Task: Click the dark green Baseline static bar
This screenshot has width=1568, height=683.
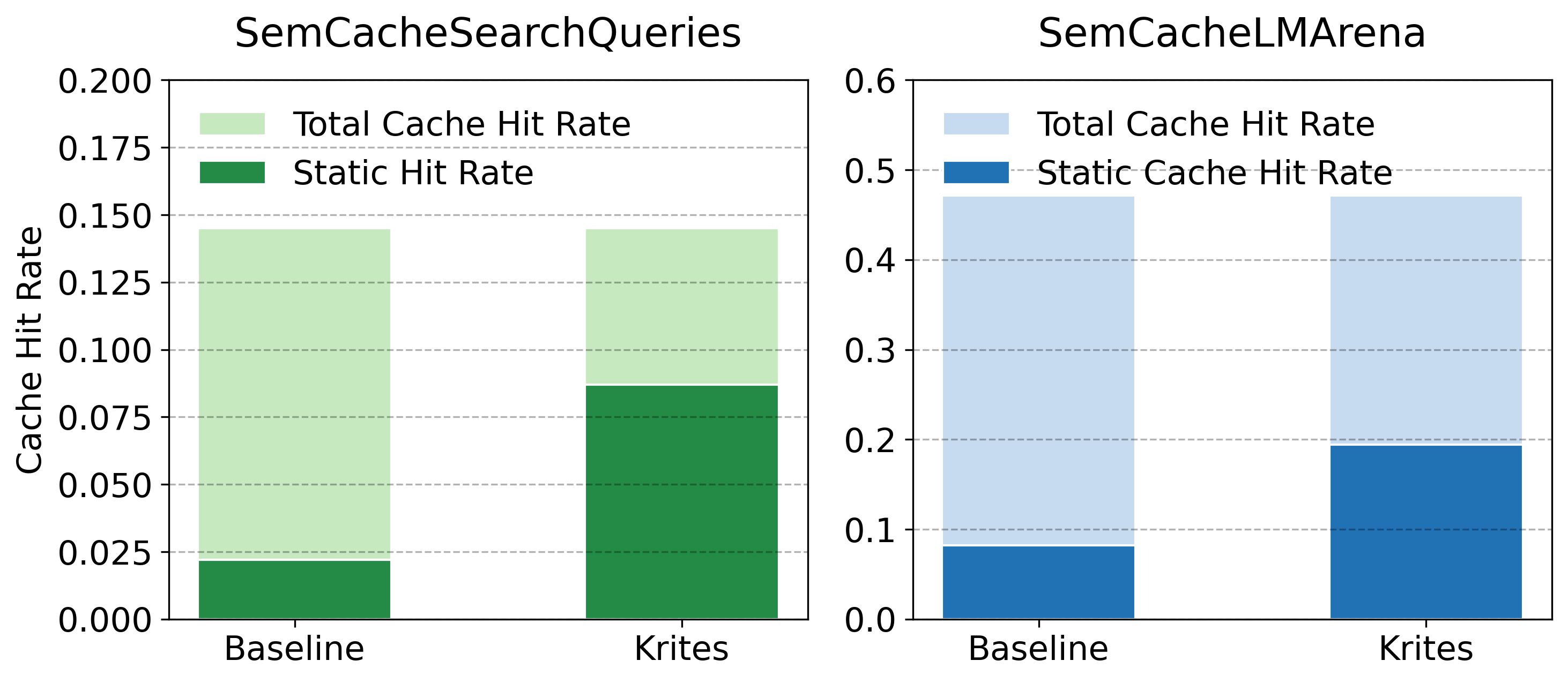Action: point(295,589)
